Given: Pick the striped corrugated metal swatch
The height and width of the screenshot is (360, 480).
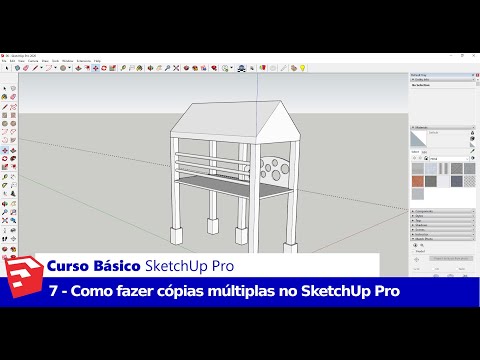Looking at the screenshot, I should coord(444,168).
